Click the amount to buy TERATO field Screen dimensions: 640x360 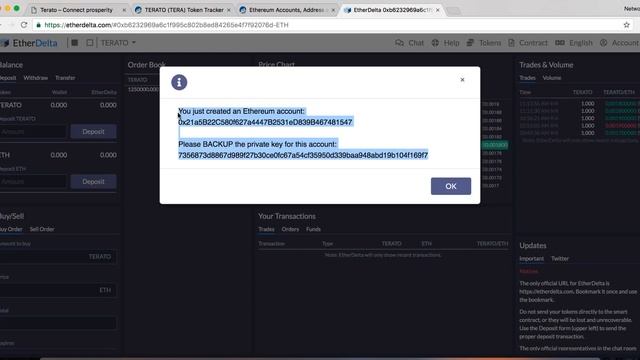[58, 257]
